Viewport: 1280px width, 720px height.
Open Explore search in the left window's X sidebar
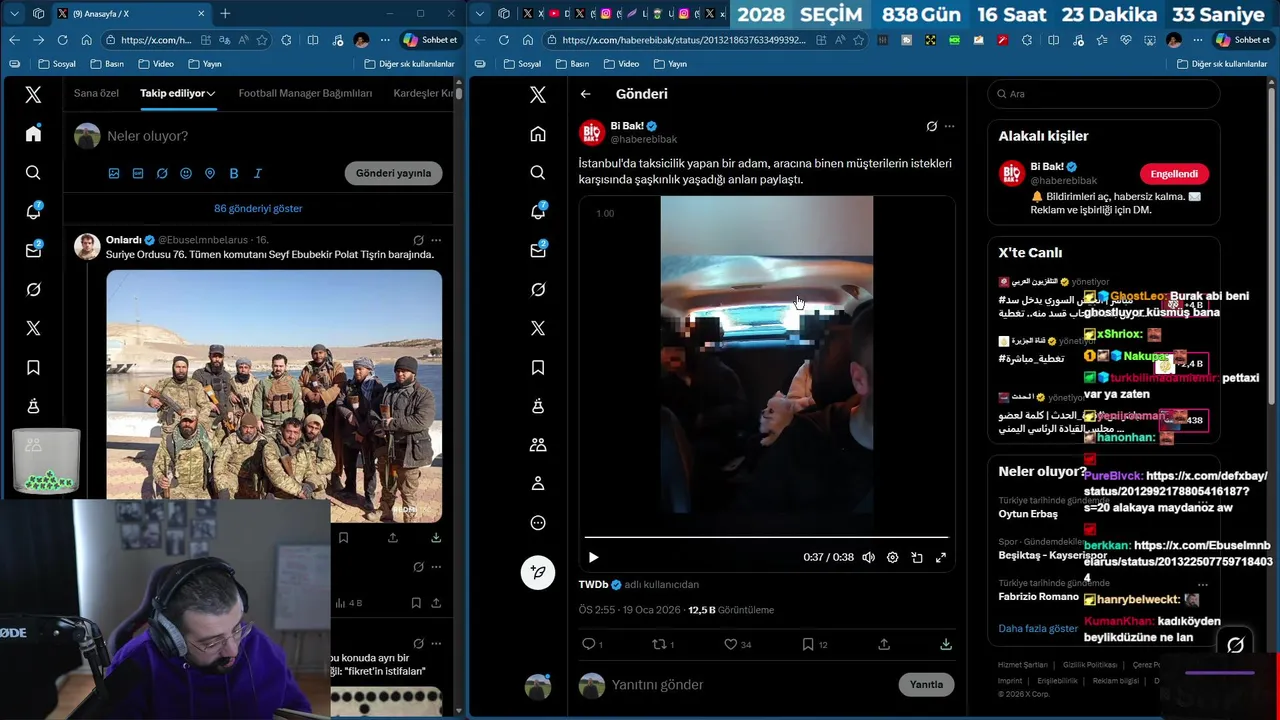click(33, 173)
